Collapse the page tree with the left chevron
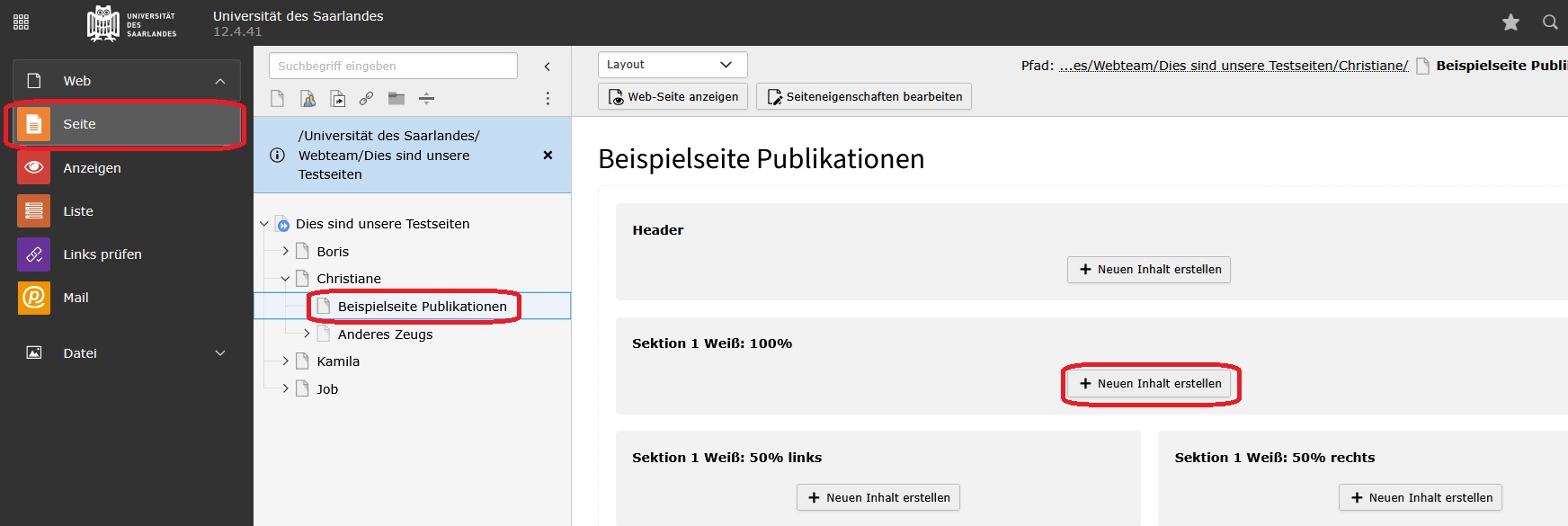The height and width of the screenshot is (526, 1568). pyautogui.click(x=548, y=67)
